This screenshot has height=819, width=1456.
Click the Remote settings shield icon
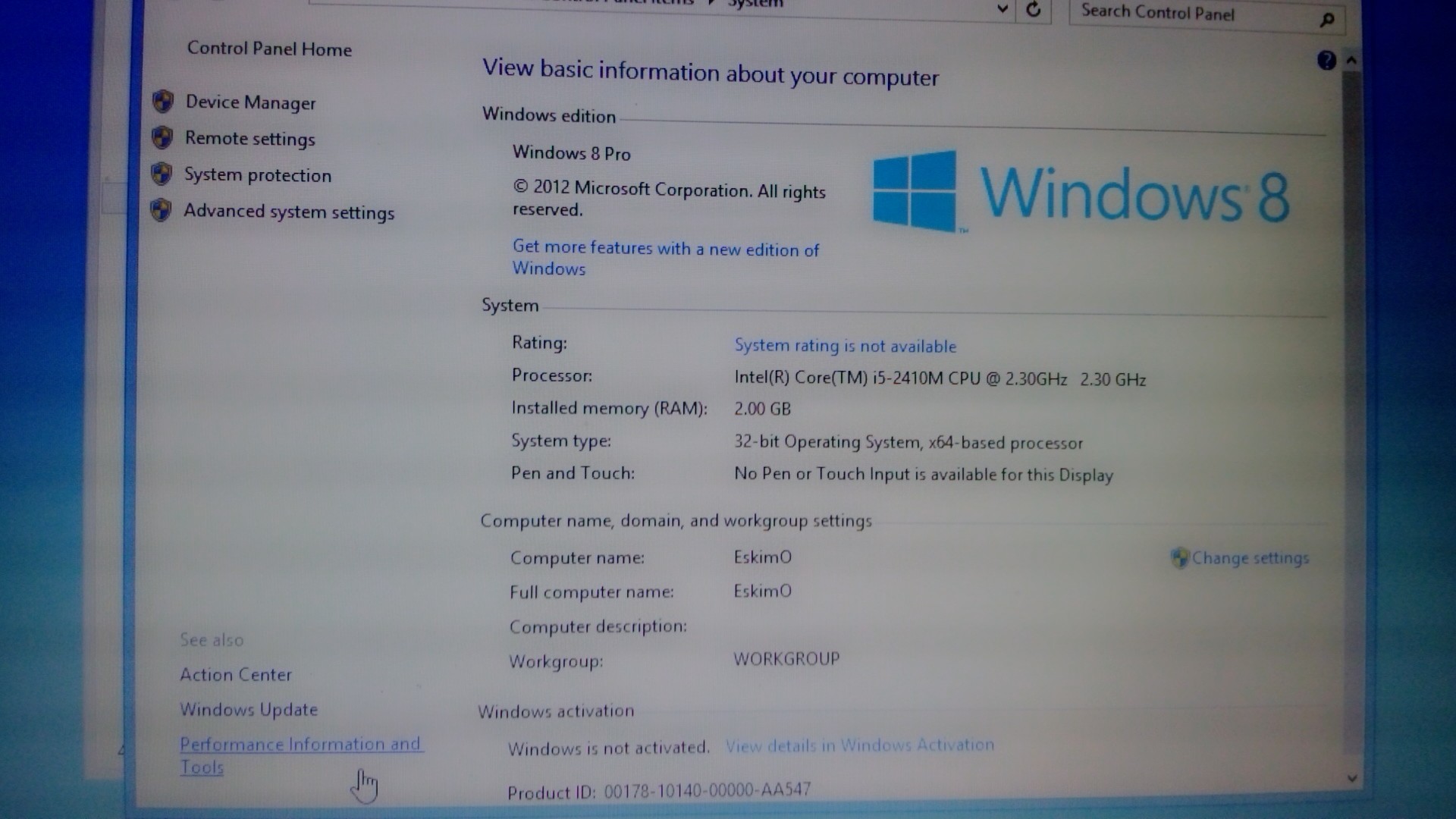(162, 137)
